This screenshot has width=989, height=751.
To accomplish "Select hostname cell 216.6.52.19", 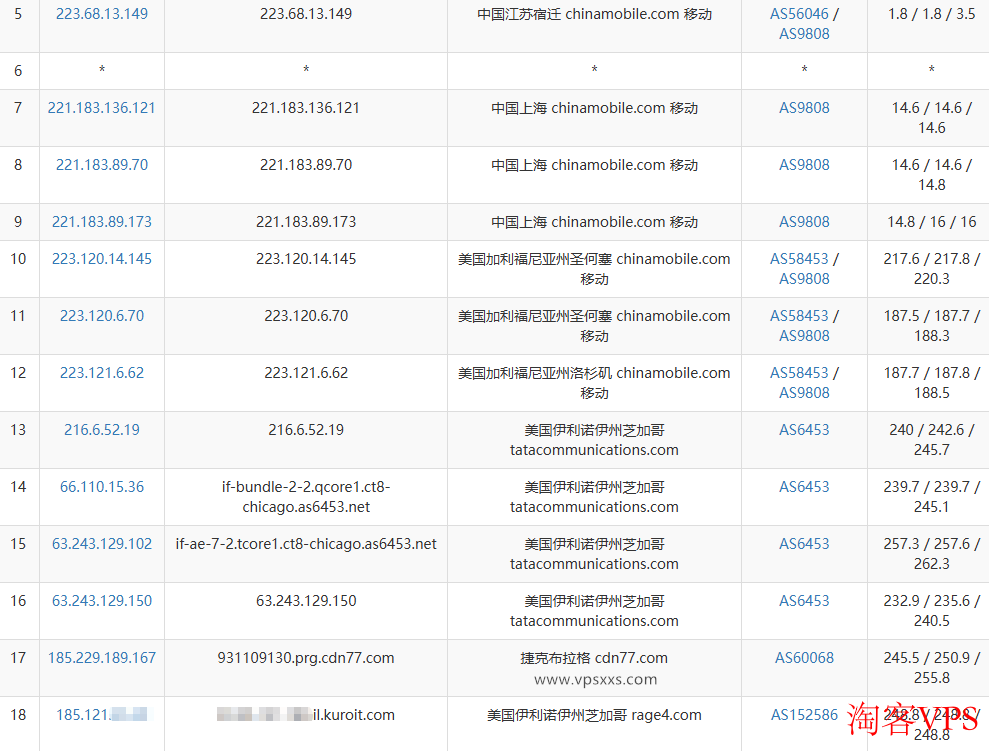I will [306, 440].
